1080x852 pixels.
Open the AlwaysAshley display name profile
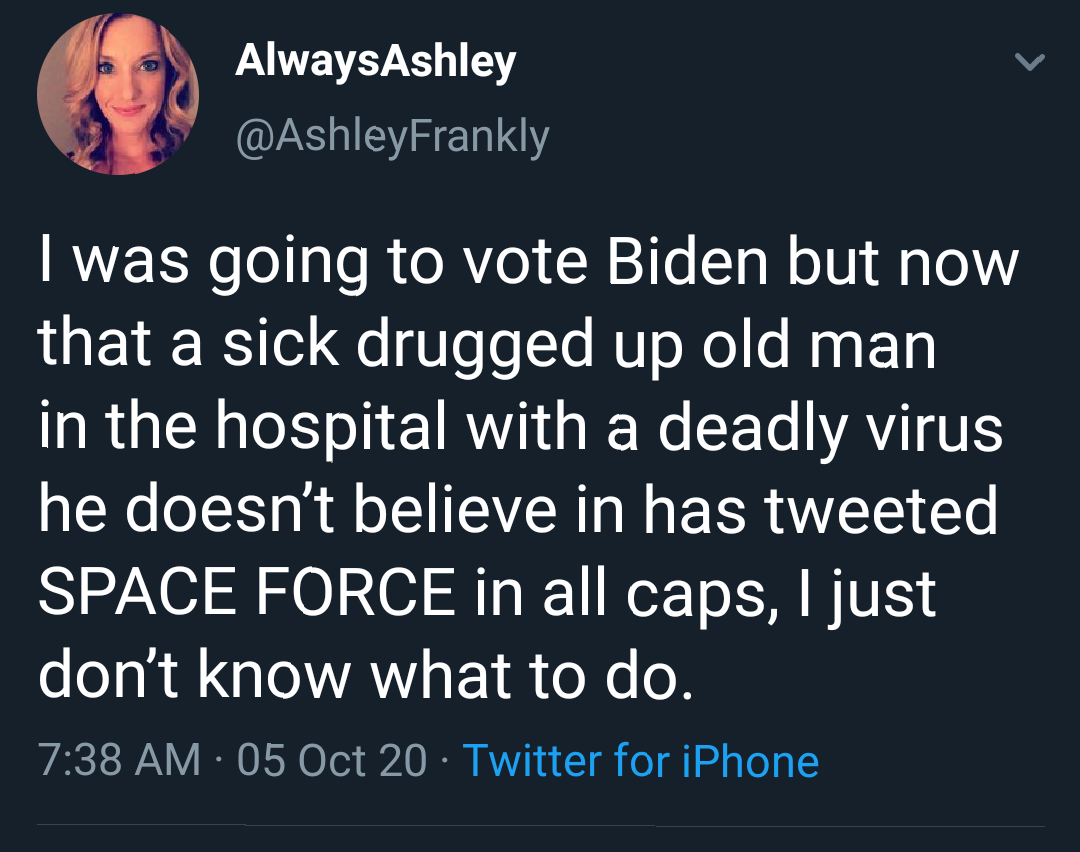[x=375, y=61]
